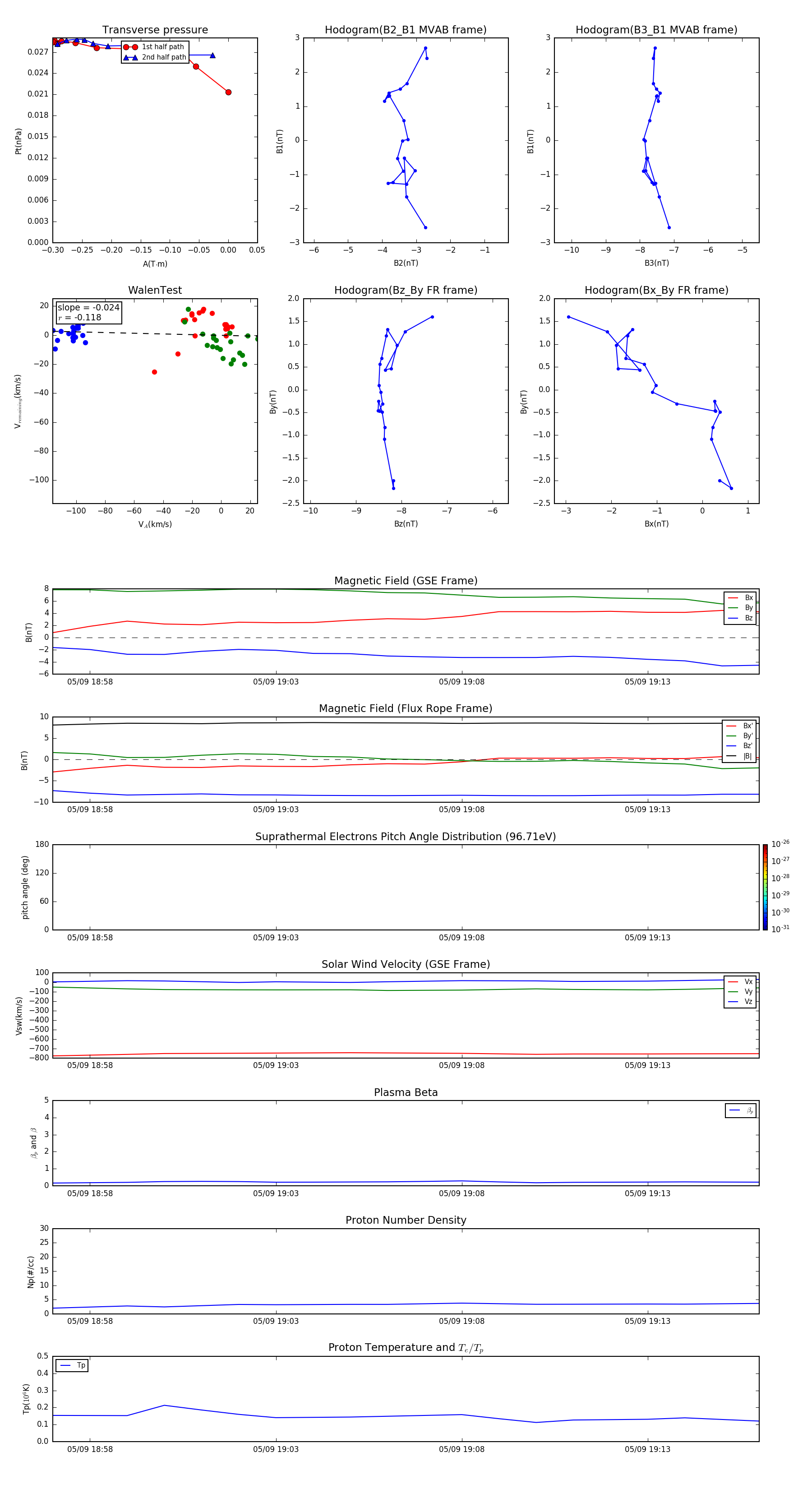Screen dimensions: 812x1489
Task: Click the pitch angle distribution colorbar
Action: point(765,887)
